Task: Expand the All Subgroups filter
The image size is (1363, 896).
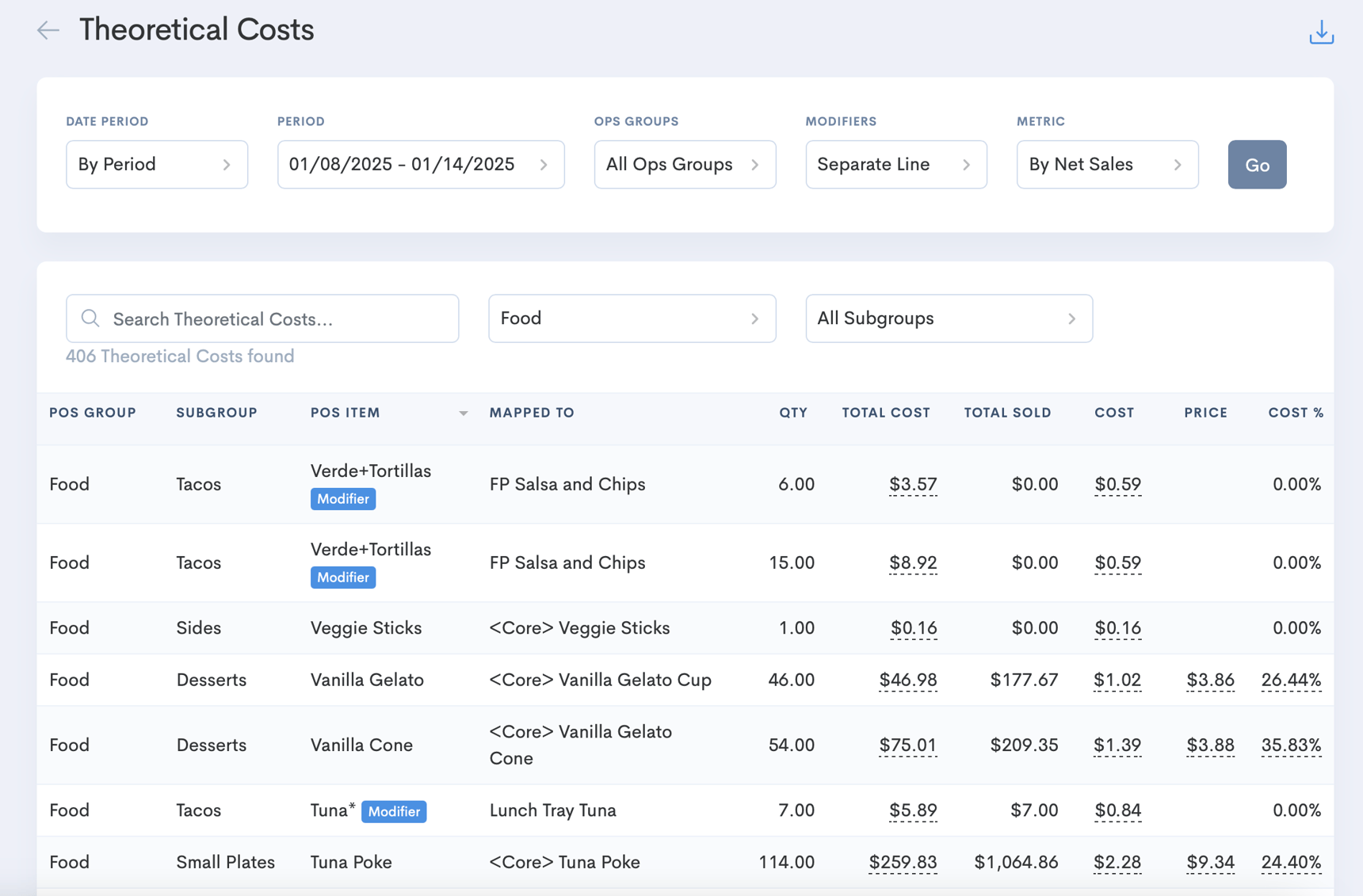Action: 949,318
